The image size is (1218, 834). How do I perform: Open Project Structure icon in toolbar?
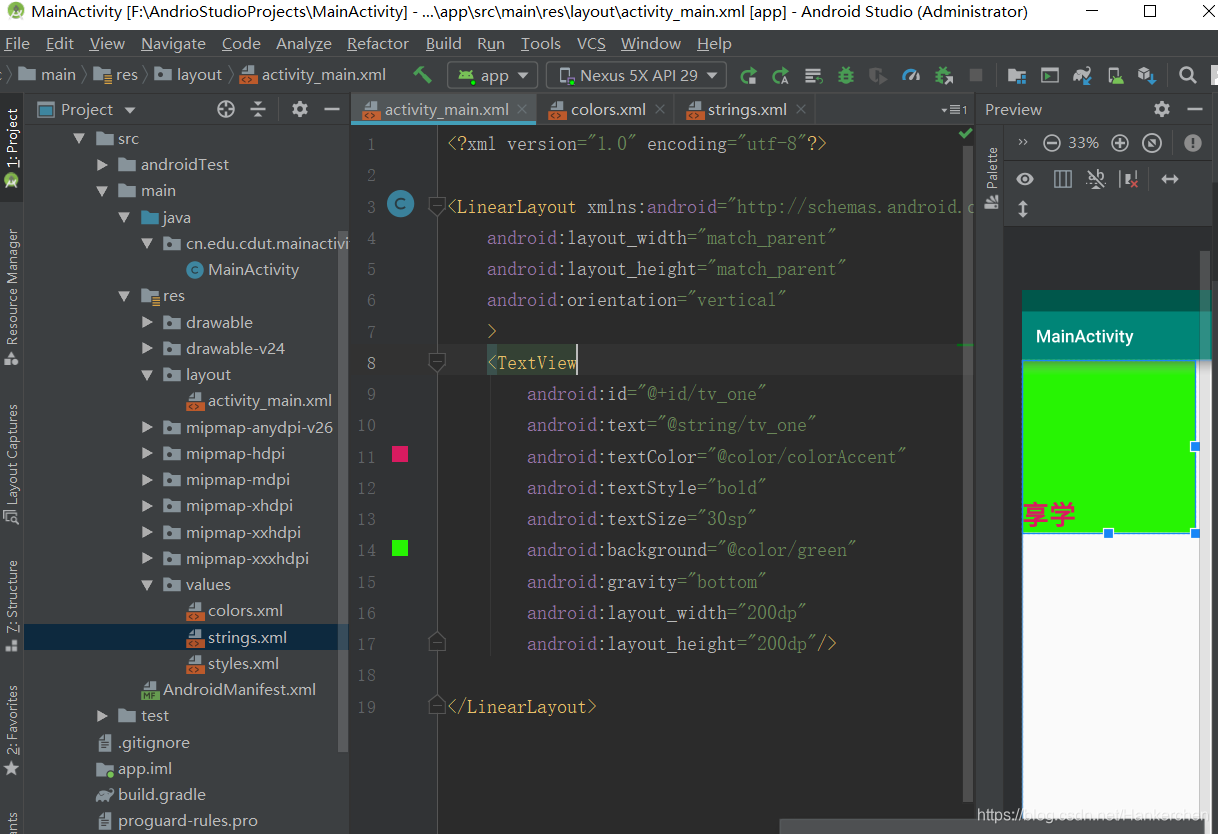coord(1017,75)
